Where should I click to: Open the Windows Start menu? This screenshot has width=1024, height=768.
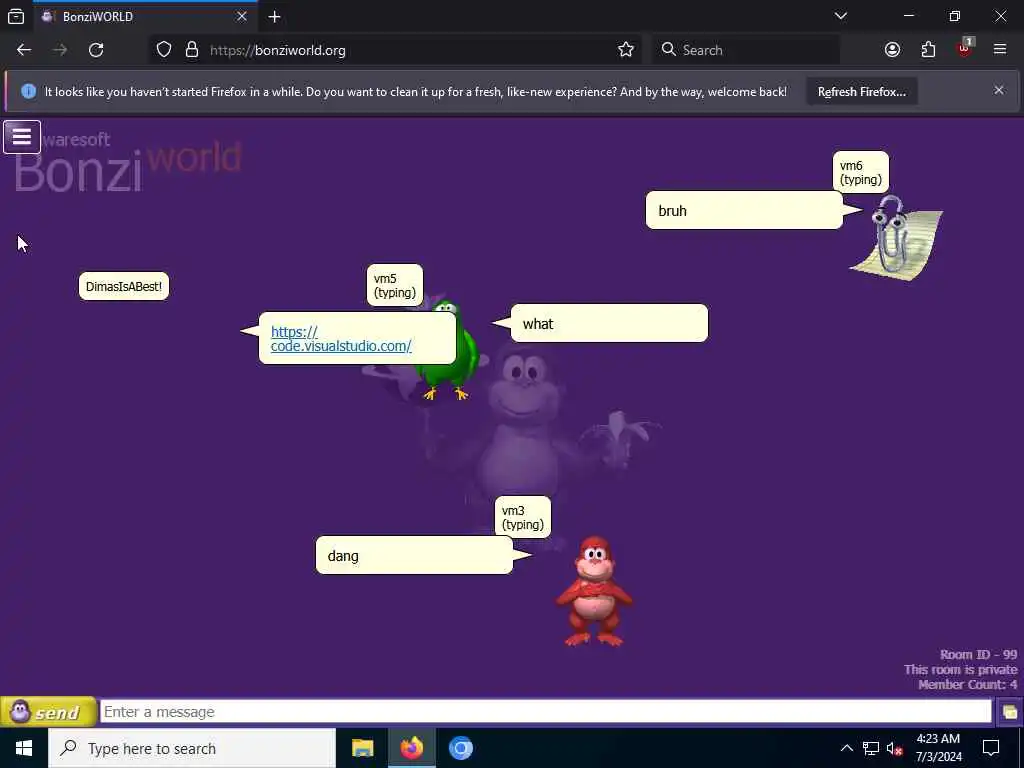pos(24,748)
